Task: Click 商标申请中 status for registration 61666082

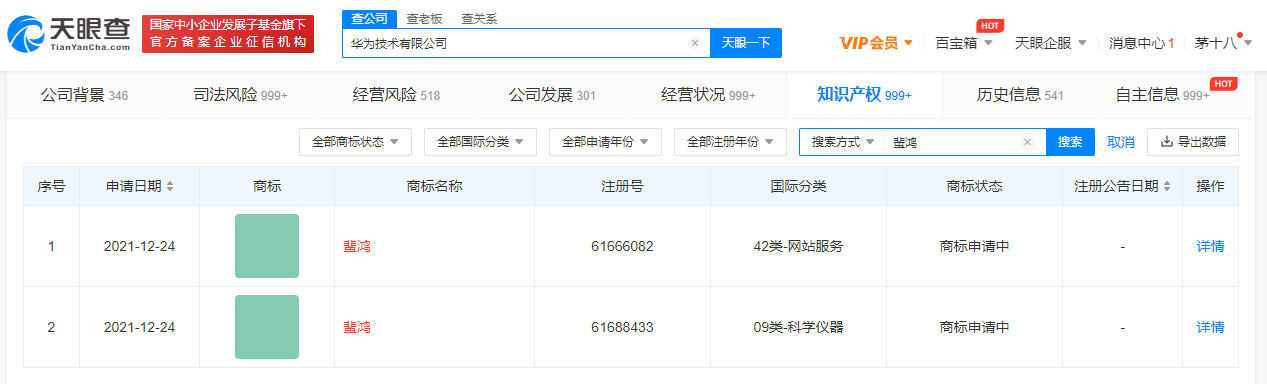Action: [x=974, y=246]
